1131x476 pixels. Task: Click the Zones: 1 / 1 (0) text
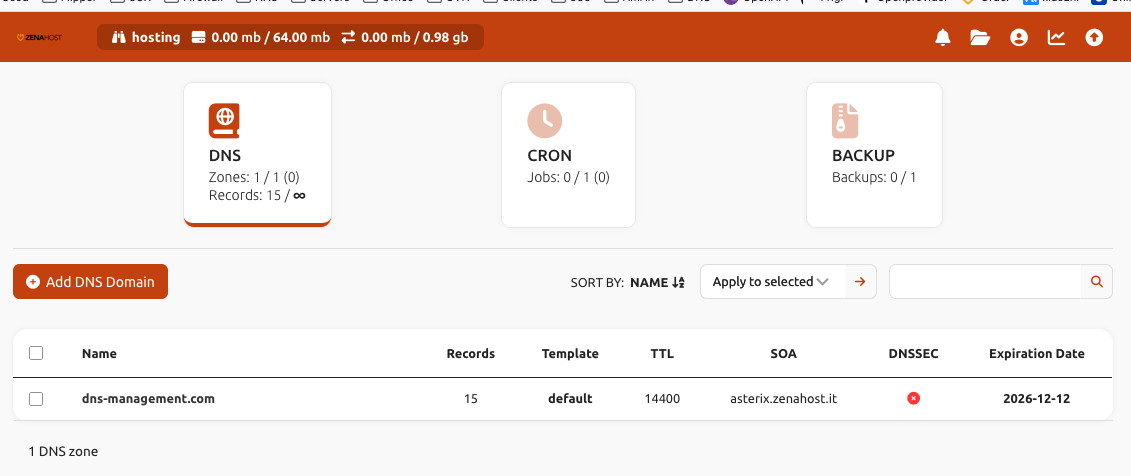(254, 177)
